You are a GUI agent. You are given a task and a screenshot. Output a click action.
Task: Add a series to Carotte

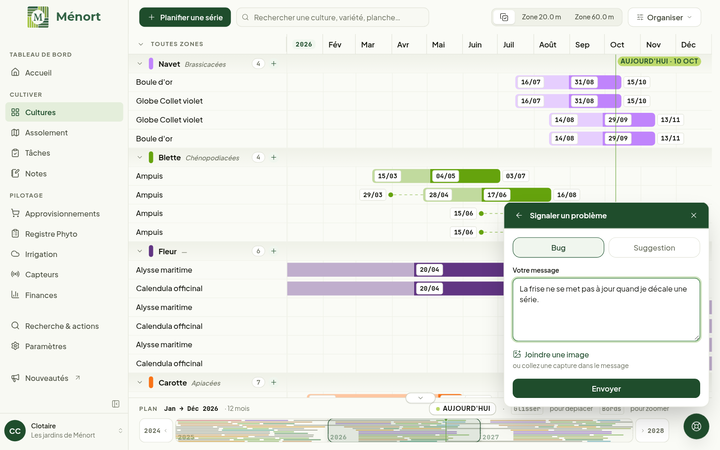(x=274, y=382)
